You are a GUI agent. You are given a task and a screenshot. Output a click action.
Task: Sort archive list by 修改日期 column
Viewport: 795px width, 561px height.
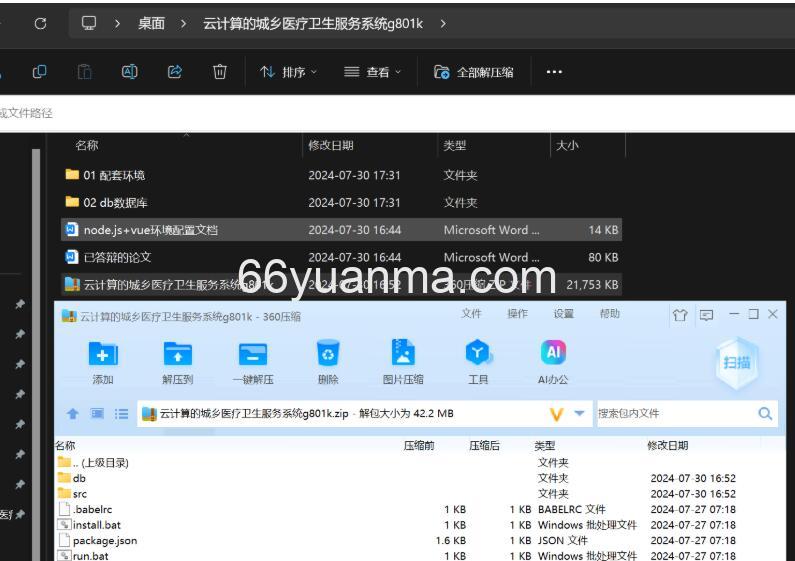tap(668, 446)
